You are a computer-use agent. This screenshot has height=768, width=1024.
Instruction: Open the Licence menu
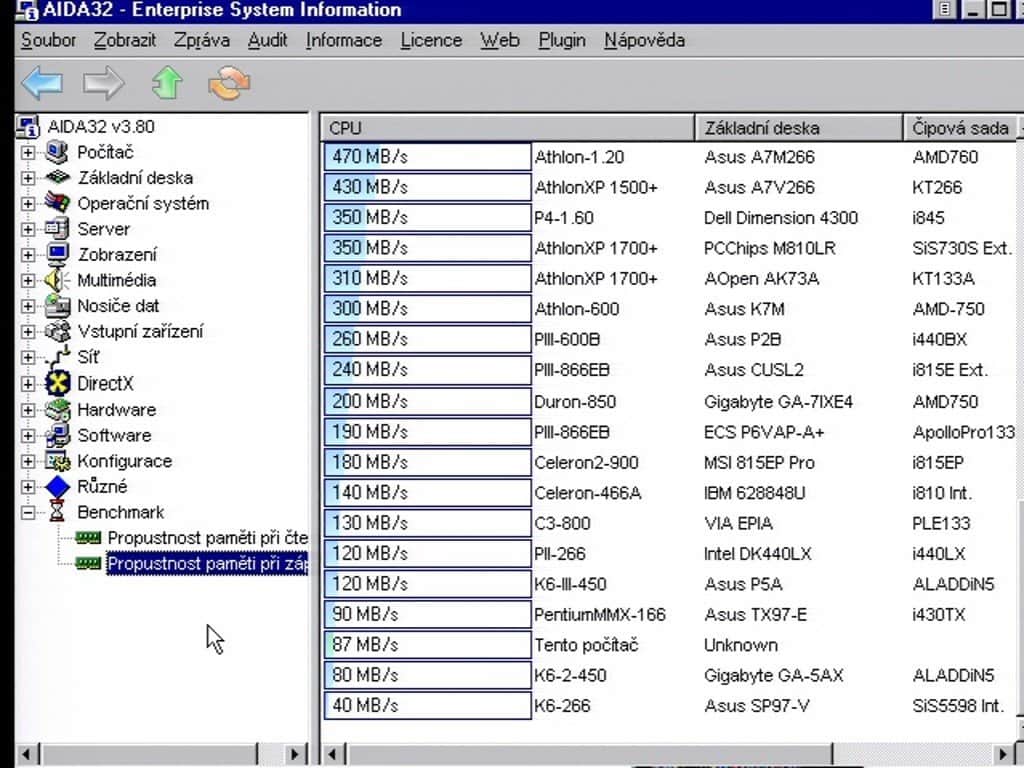pos(431,40)
